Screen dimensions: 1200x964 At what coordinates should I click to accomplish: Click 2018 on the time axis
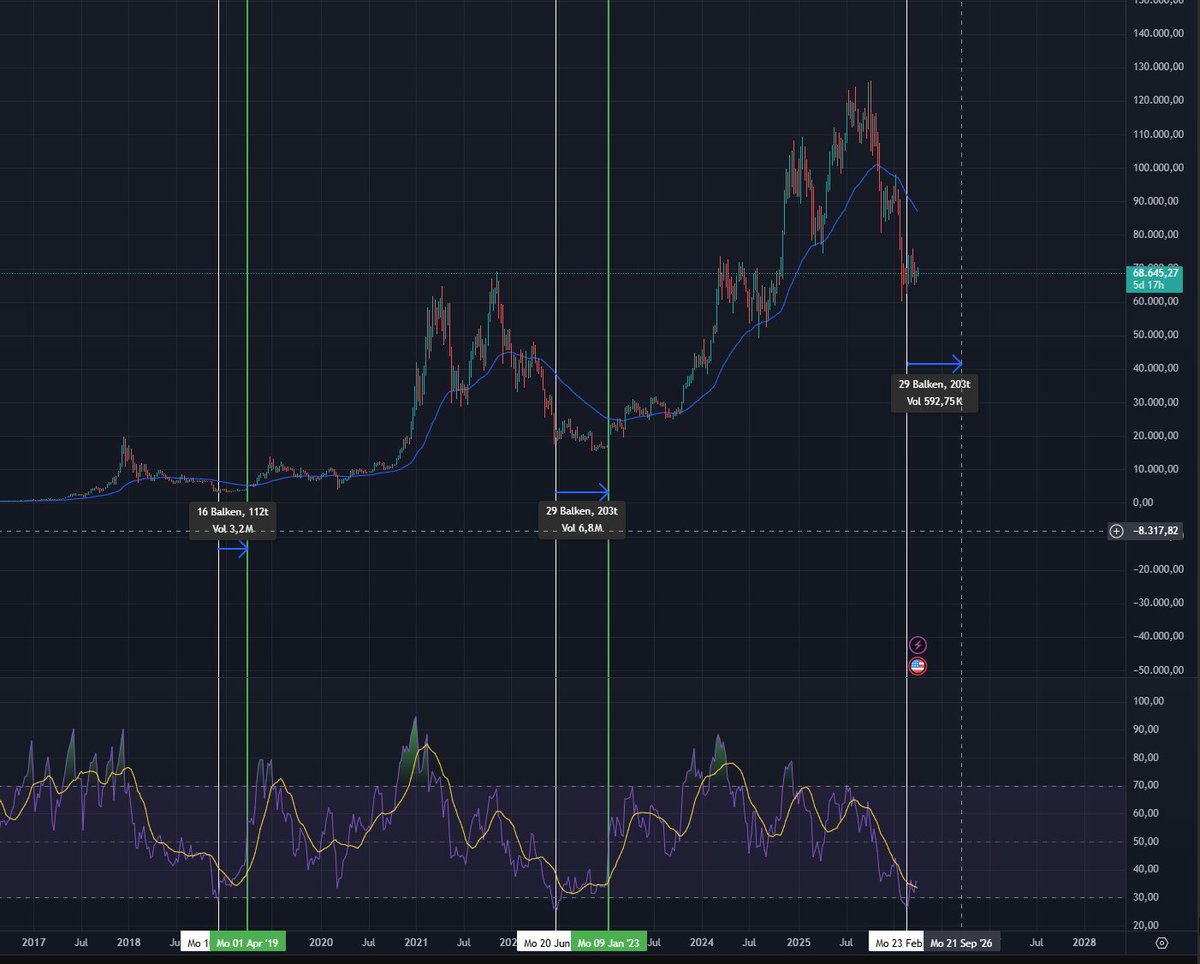pyautogui.click(x=129, y=942)
